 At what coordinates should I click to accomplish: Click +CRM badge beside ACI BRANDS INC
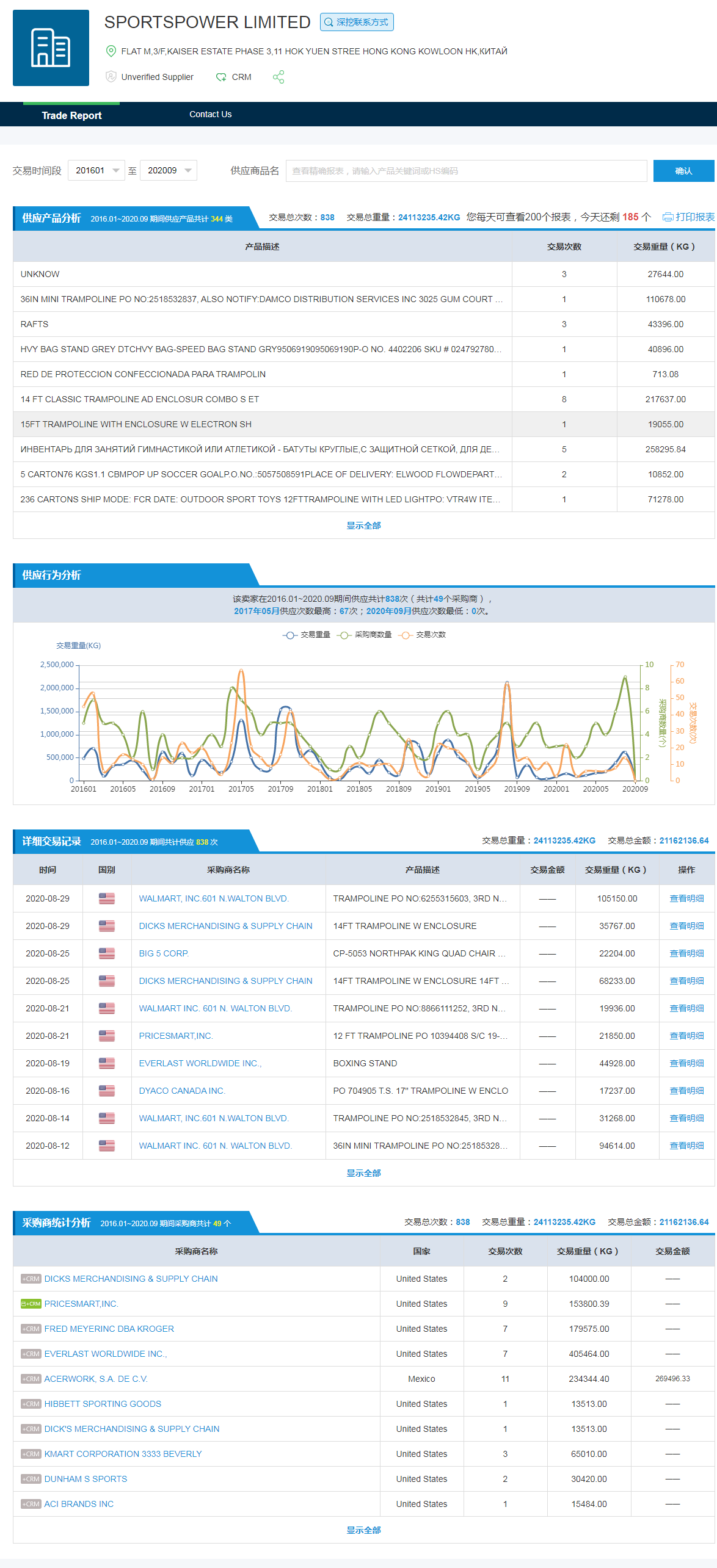click(x=31, y=1504)
